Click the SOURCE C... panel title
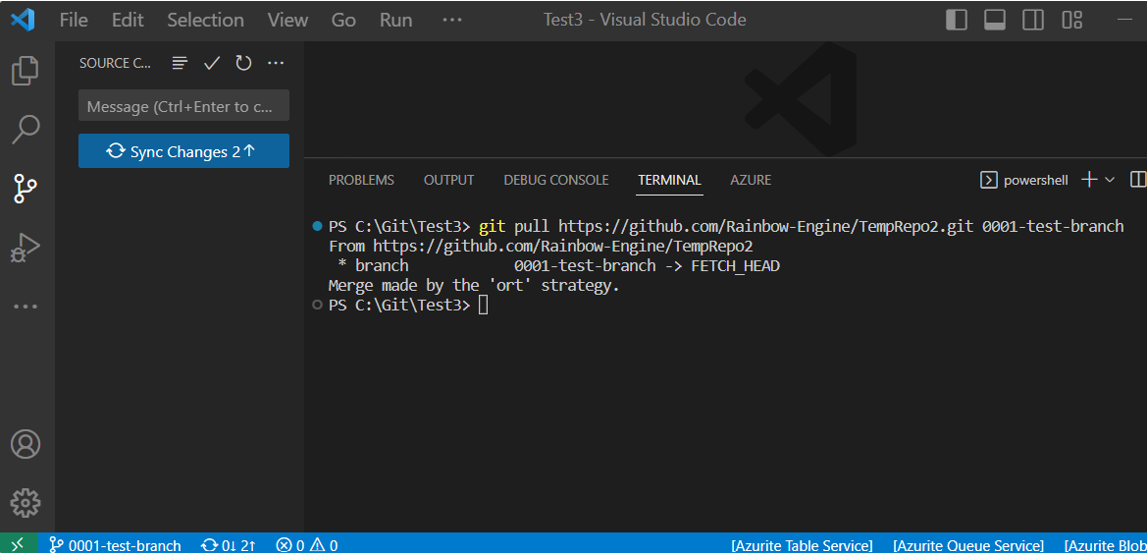This screenshot has height=553, width=1147. point(115,64)
